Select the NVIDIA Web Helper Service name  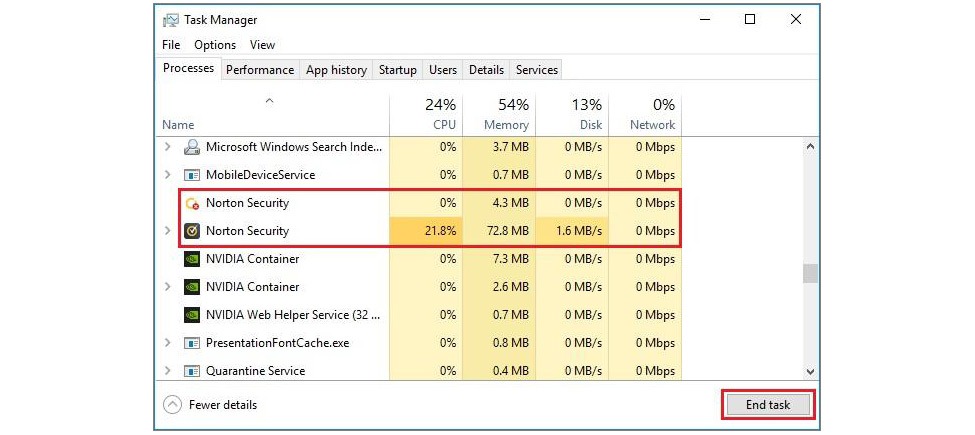click(293, 315)
